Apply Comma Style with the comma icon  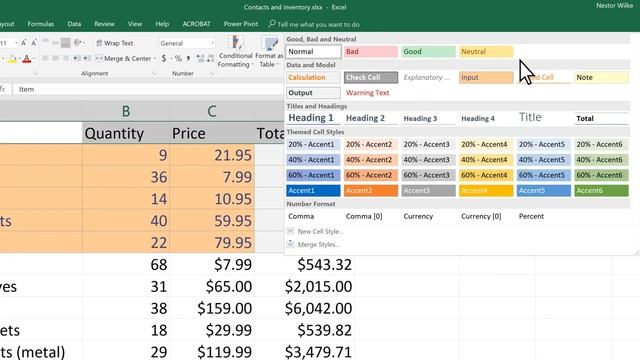(188, 58)
